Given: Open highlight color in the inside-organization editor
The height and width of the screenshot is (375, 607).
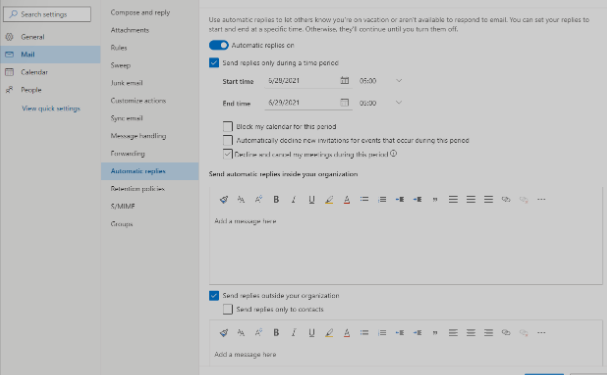Looking at the screenshot, I should (x=329, y=200).
